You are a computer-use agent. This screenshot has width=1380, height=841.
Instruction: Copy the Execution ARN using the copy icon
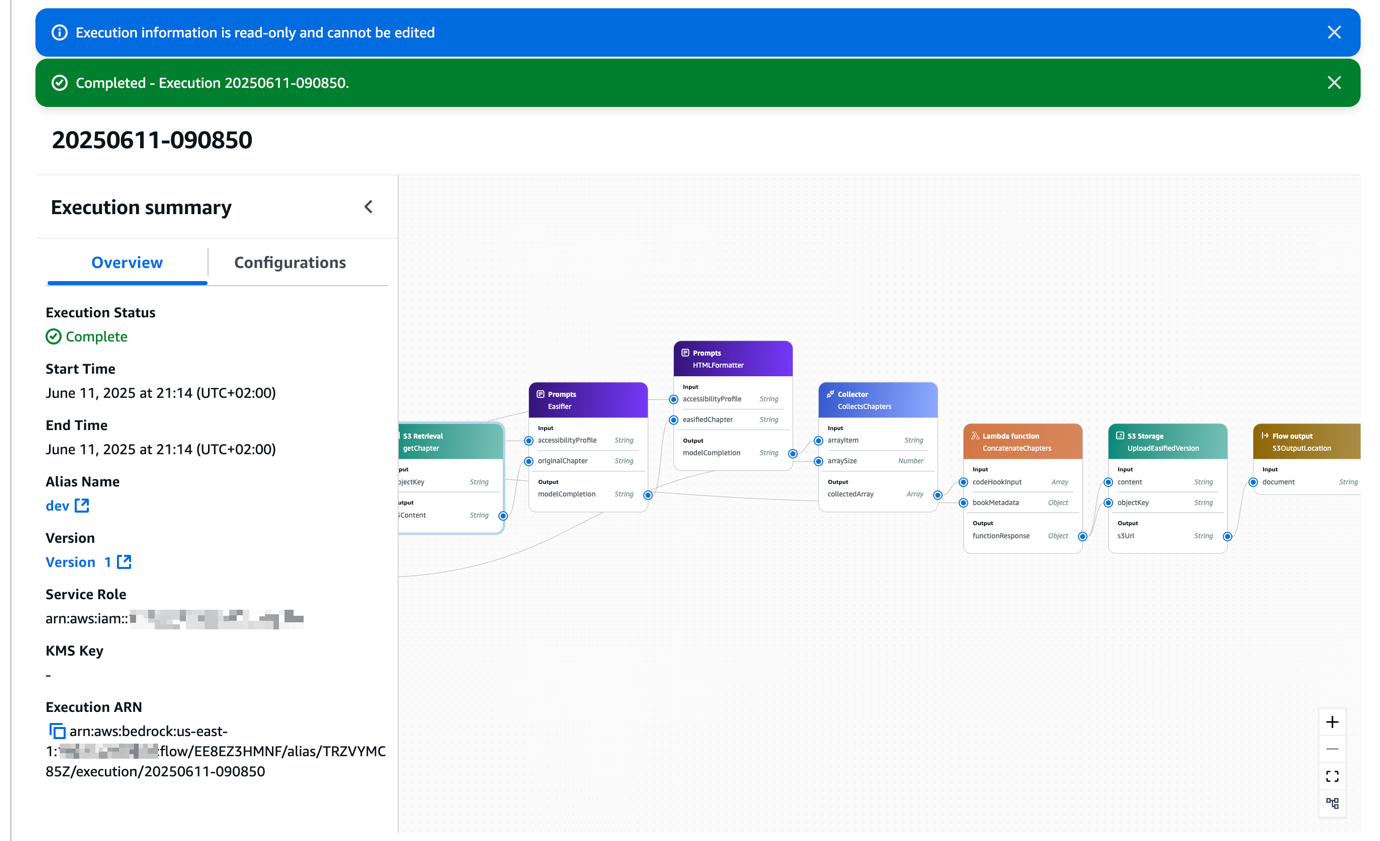[57, 730]
